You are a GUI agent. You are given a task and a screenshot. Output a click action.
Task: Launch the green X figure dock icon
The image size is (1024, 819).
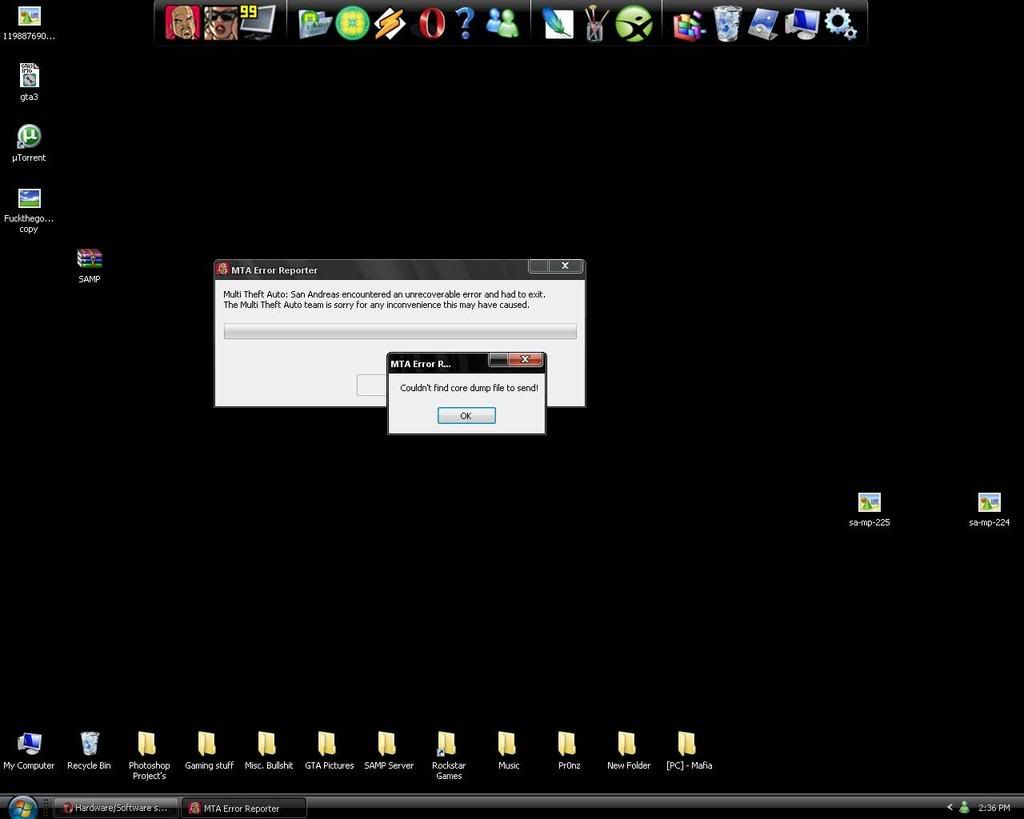click(x=634, y=24)
